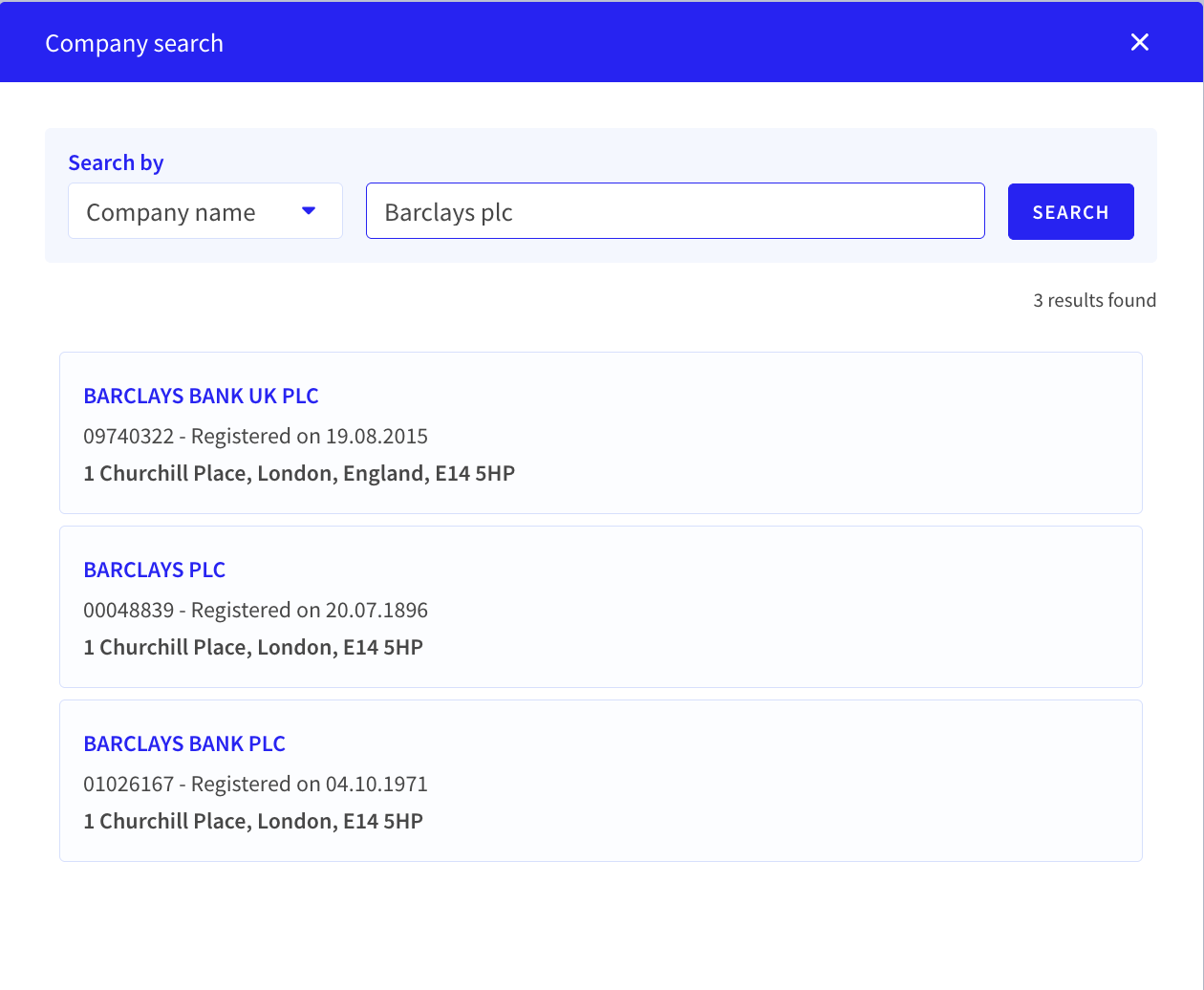Open the BARCLAYS BANK PLC result link
Image resolution: width=1204 pixels, height=990 pixels.
tap(184, 743)
